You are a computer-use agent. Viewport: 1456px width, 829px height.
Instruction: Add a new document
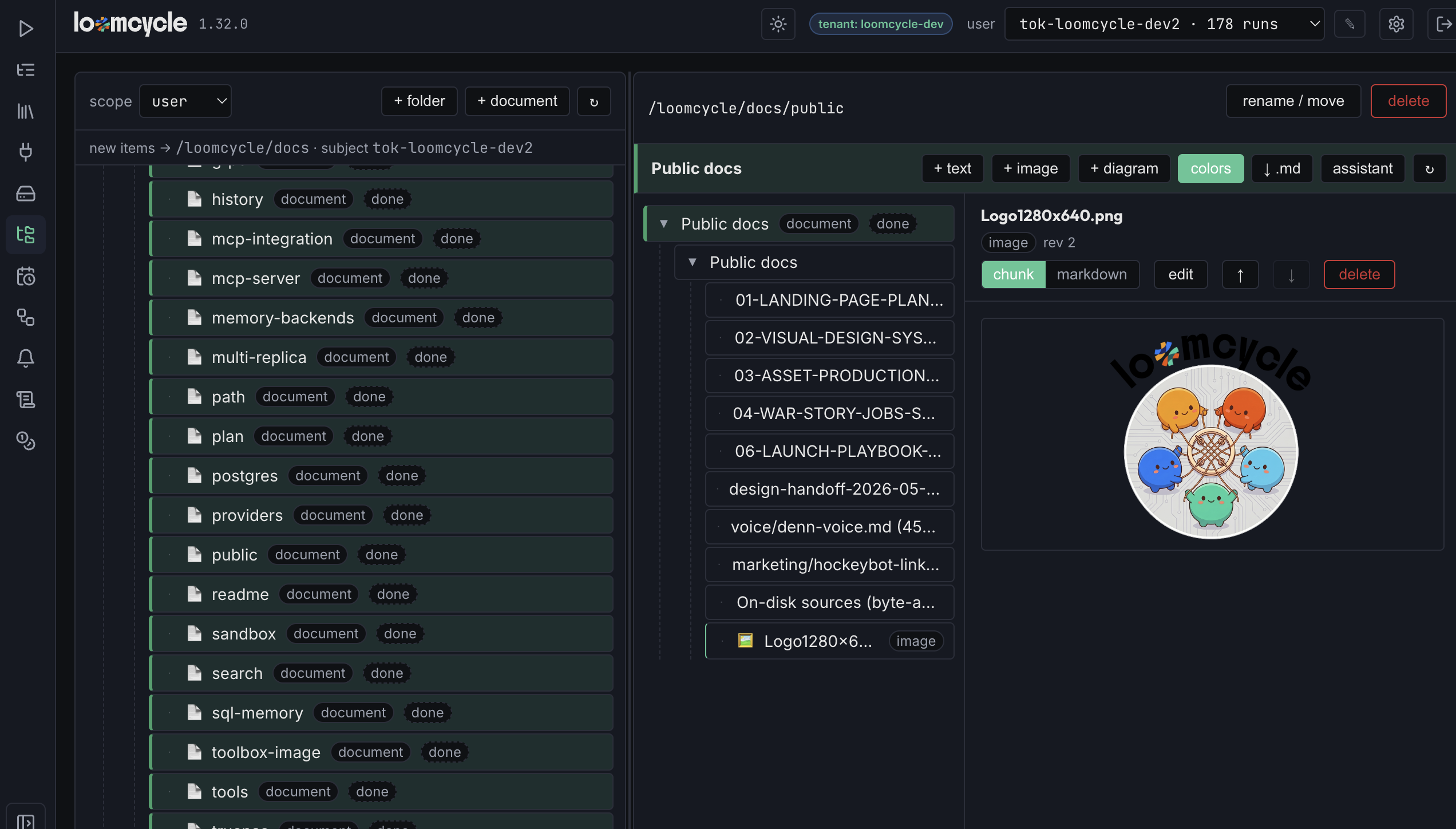[517, 101]
